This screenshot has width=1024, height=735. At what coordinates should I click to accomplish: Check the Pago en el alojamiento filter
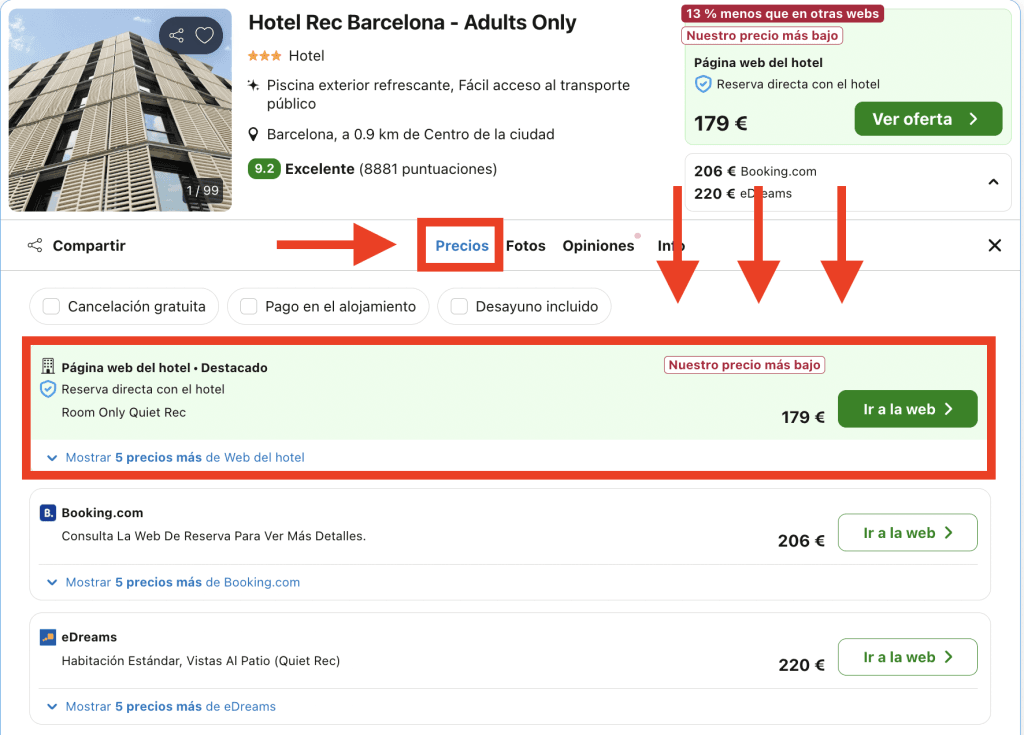point(249,307)
